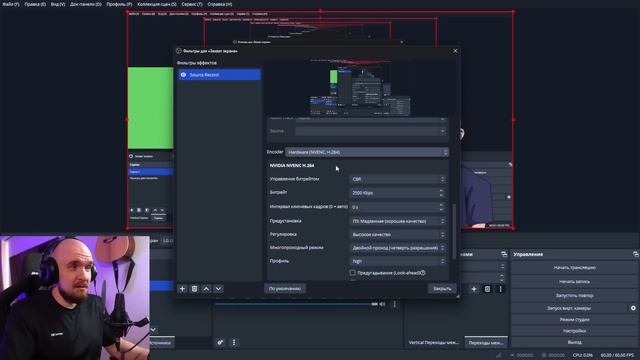Click keyframe interval spinner arrows

pyautogui.click(x=441, y=207)
